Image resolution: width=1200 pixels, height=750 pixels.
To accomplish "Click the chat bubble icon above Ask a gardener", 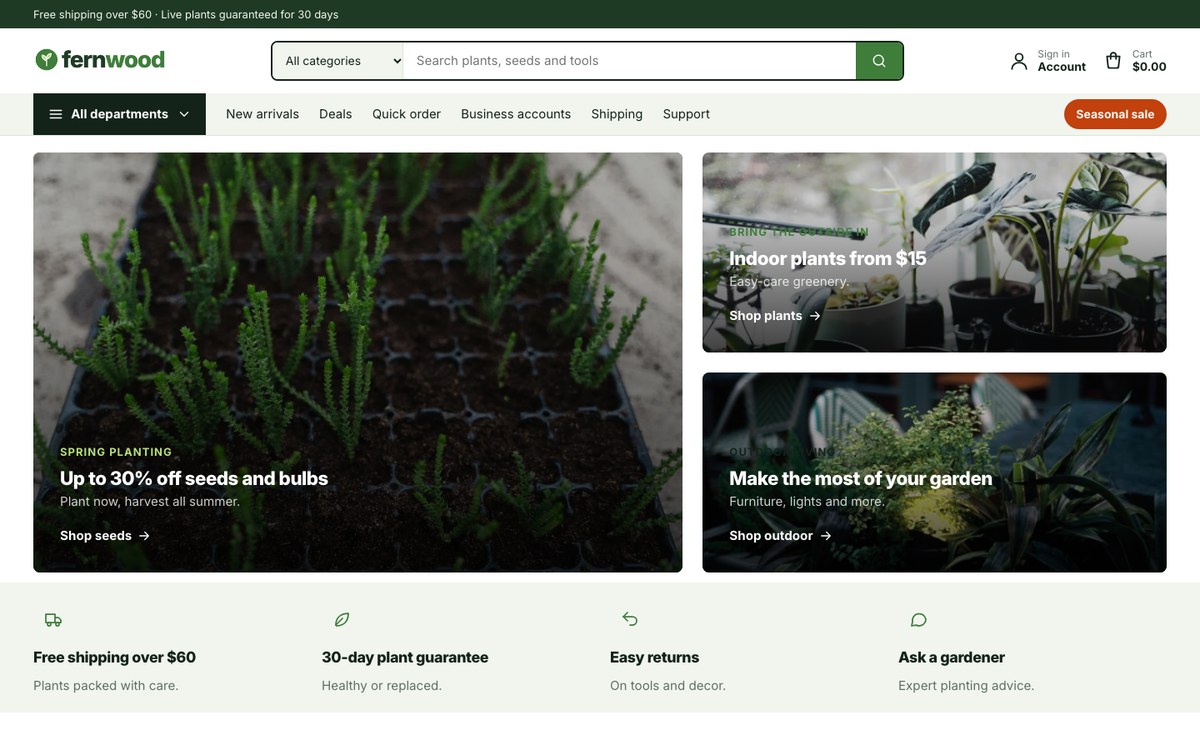I will pyautogui.click(x=919, y=620).
